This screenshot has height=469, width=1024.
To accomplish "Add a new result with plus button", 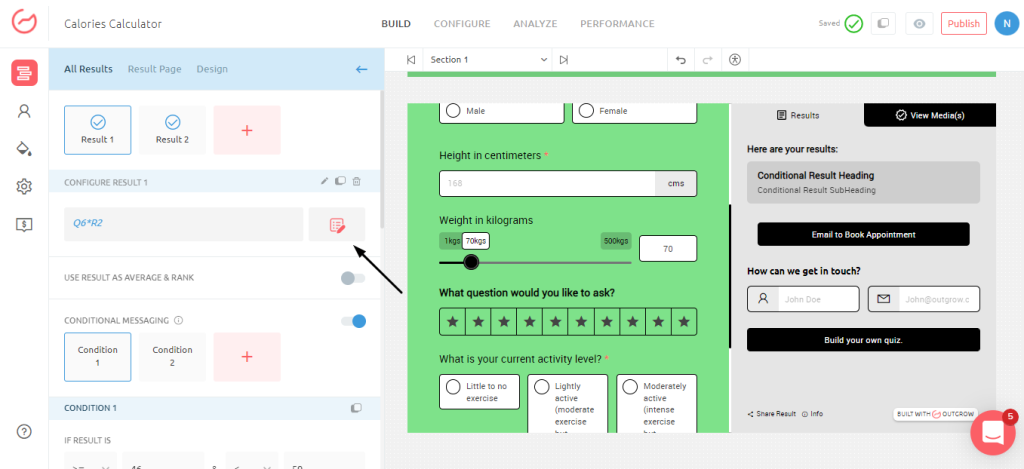I will point(247,130).
